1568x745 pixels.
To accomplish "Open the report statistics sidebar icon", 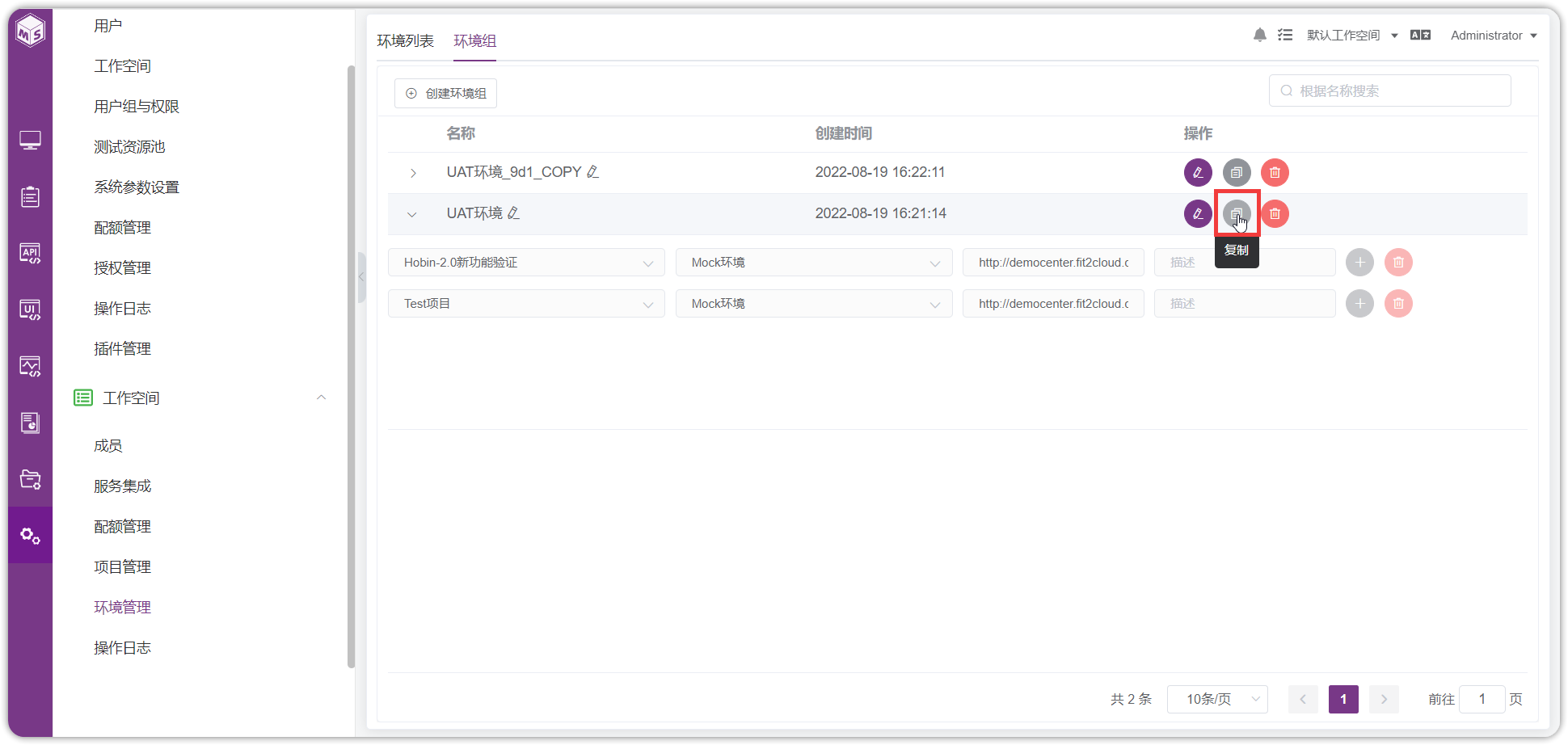I will pyautogui.click(x=31, y=423).
